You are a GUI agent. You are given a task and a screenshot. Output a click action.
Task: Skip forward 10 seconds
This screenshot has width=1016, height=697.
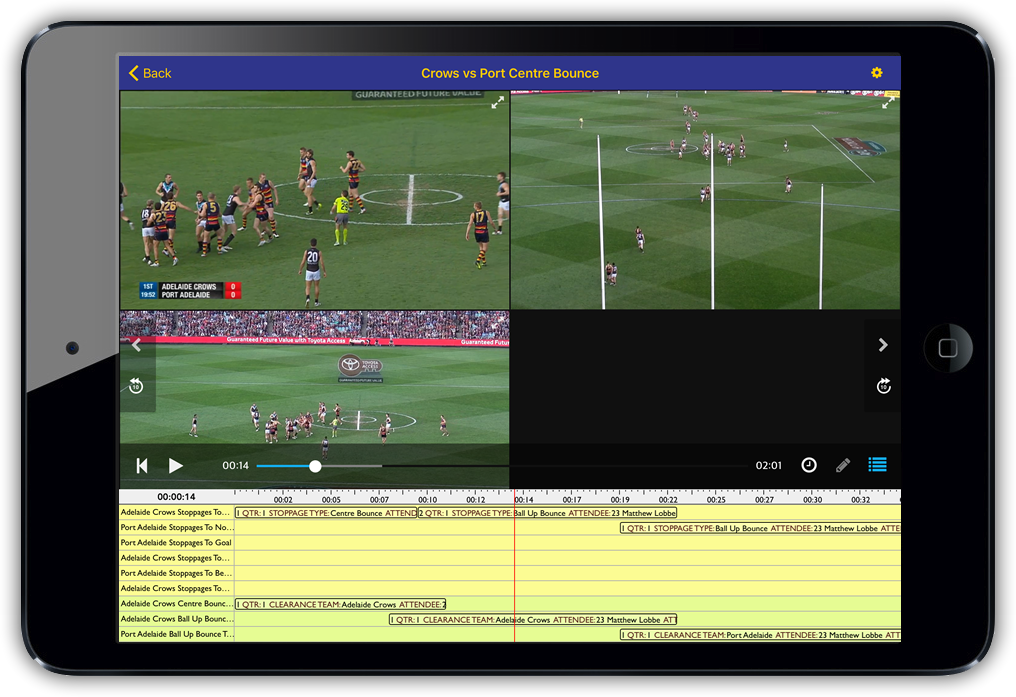[x=883, y=386]
